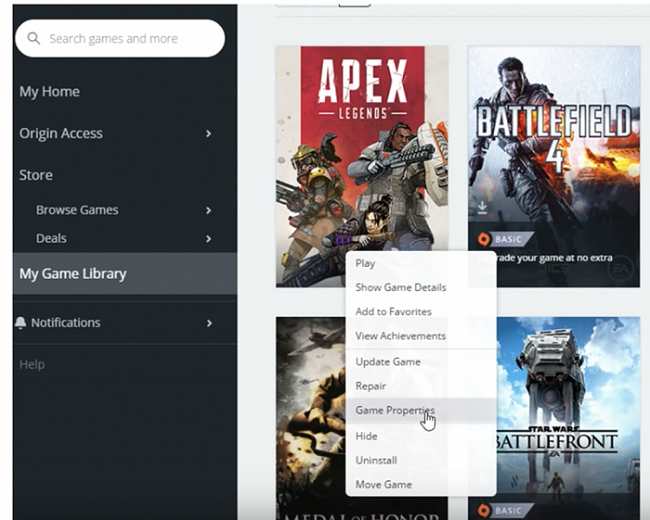Open Deals in the sidebar

51,238
